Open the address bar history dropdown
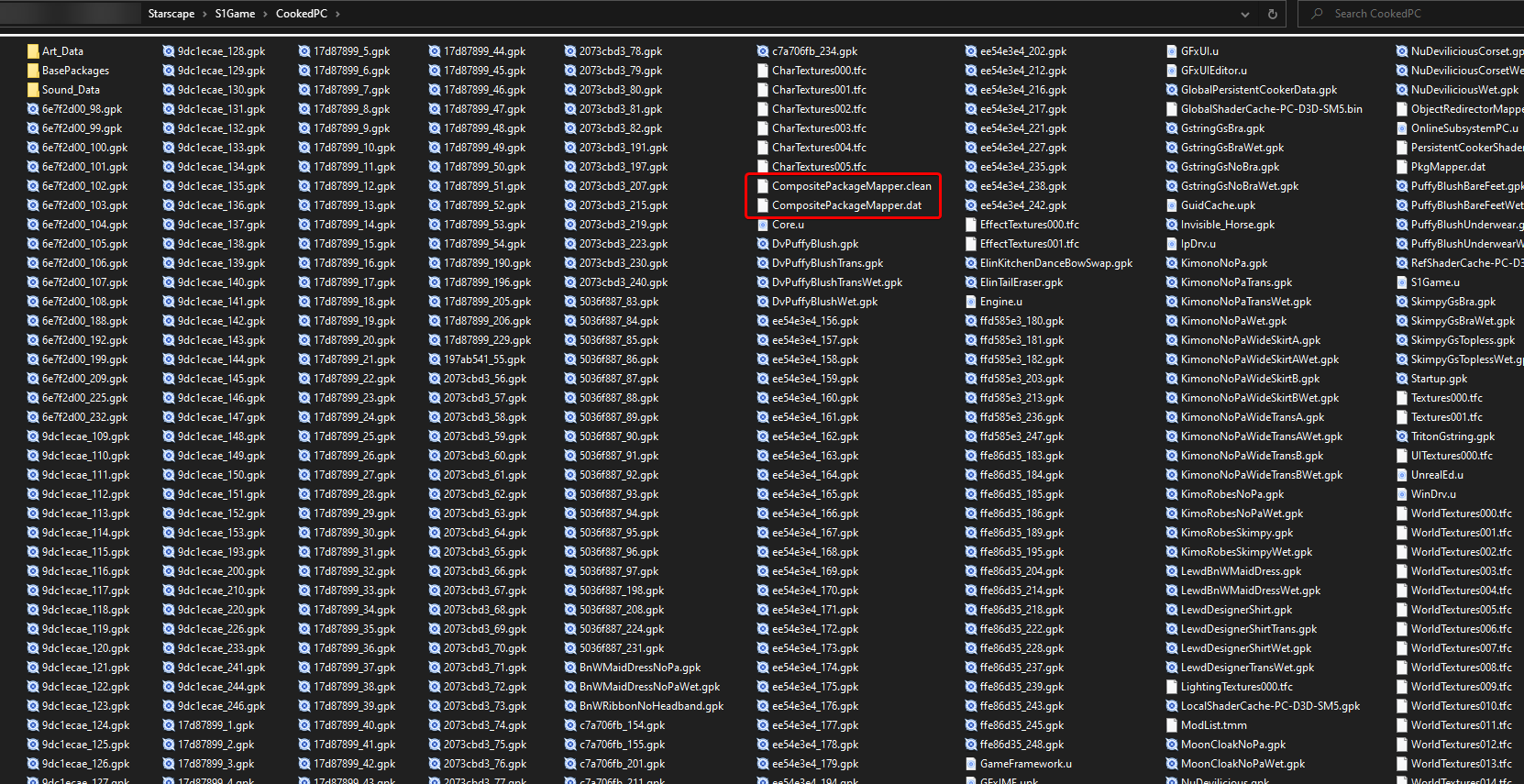 click(x=1244, y=14)
